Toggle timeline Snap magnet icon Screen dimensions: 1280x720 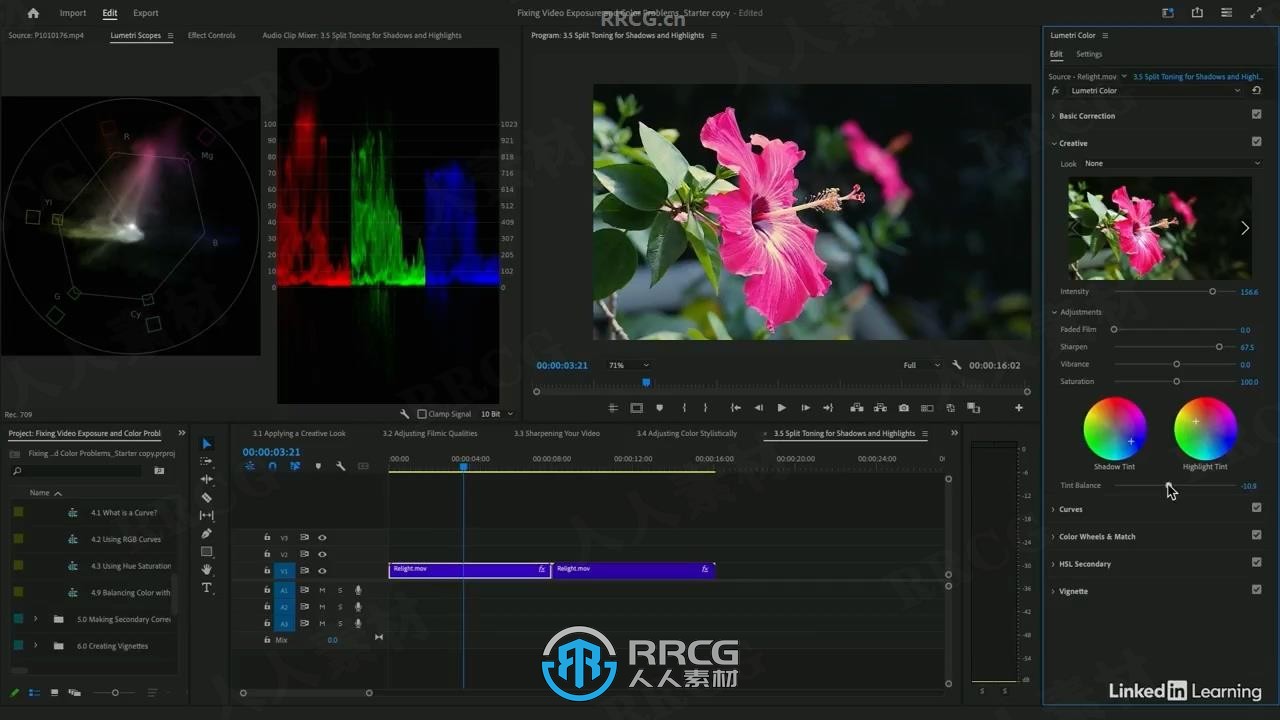pos(272,466)
